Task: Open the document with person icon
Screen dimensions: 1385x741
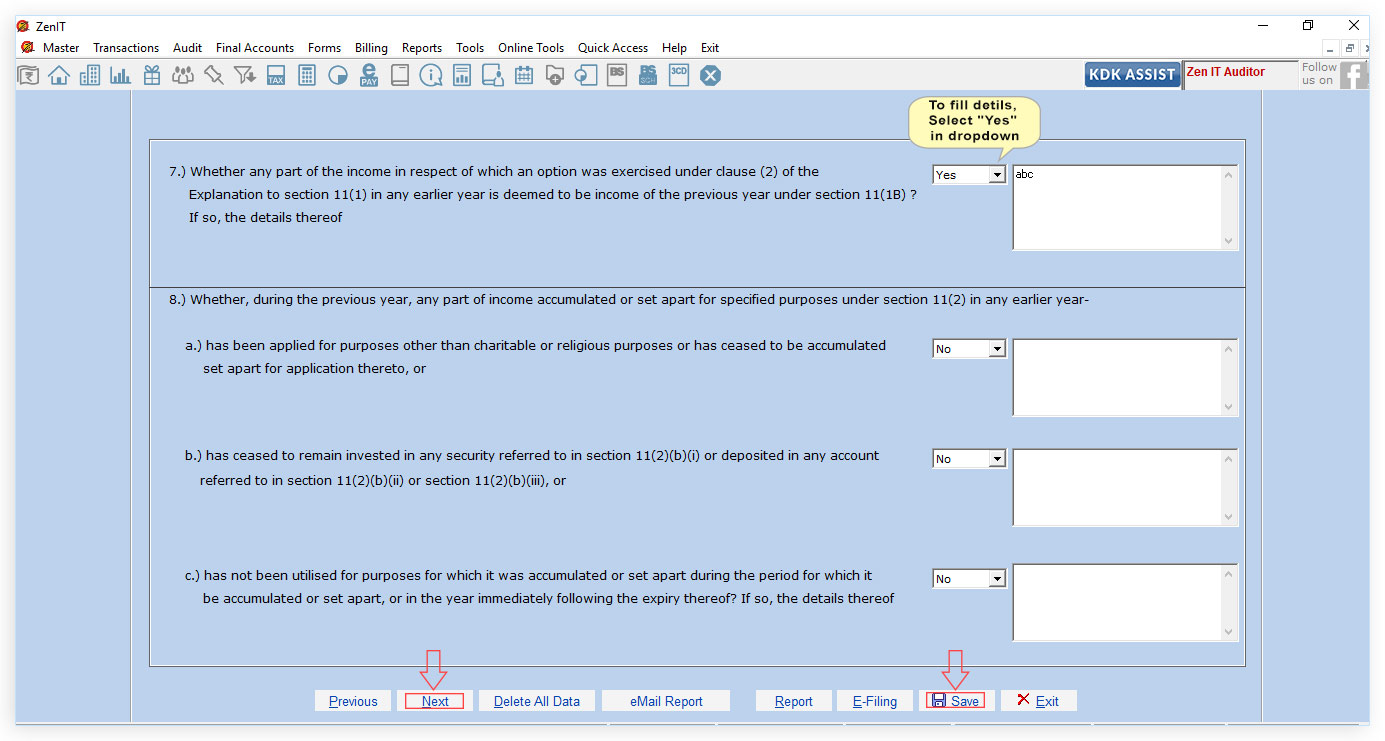Action: pyautogui.click(x=493, y=75)
